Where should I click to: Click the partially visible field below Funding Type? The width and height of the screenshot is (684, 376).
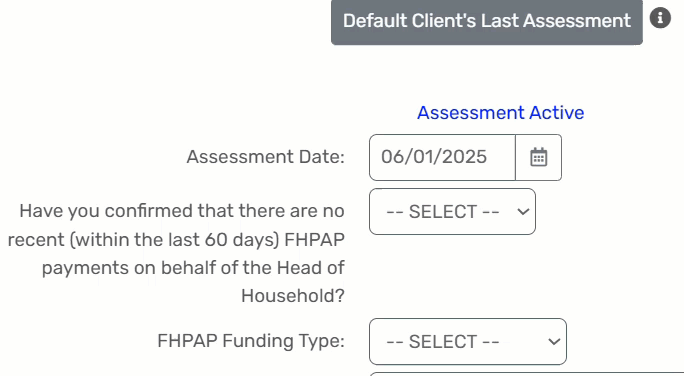tap(527, 374)
